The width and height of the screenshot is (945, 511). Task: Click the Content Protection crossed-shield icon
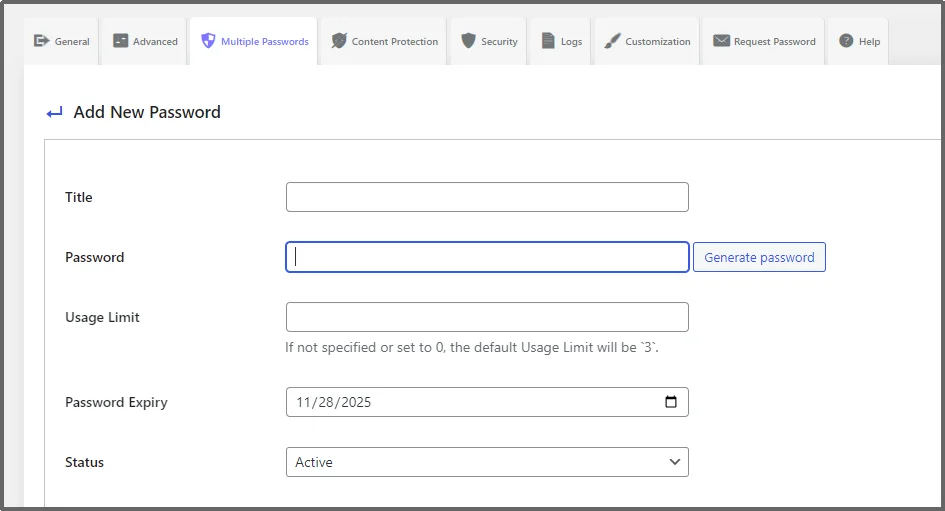(339, 41)
